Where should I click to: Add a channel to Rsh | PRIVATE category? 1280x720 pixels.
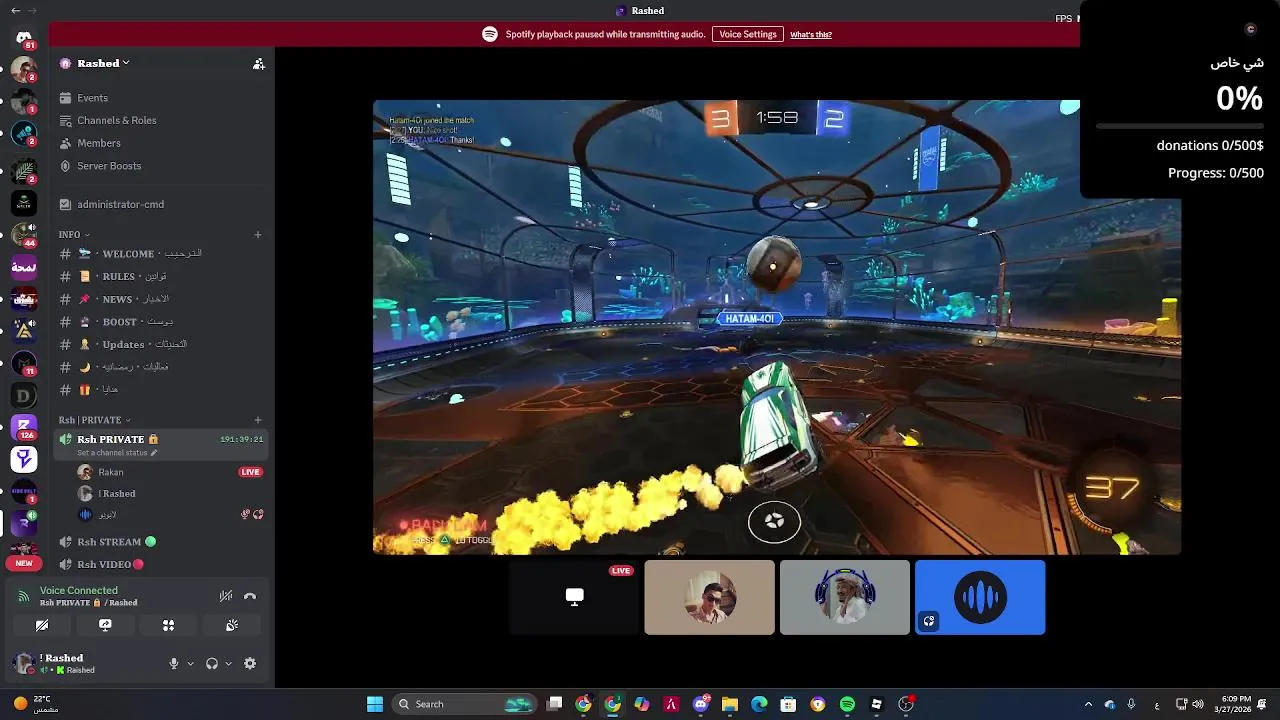pos(258,420)
